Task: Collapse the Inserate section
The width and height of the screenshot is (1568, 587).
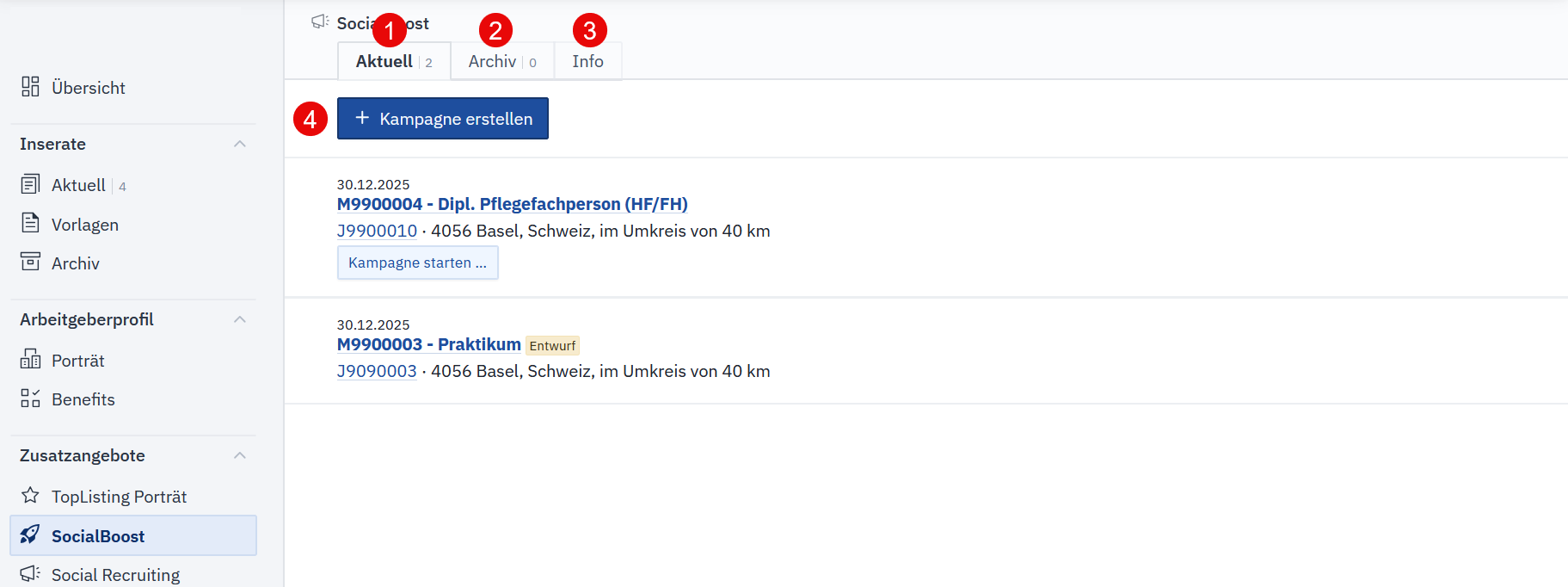Action: 240,144
